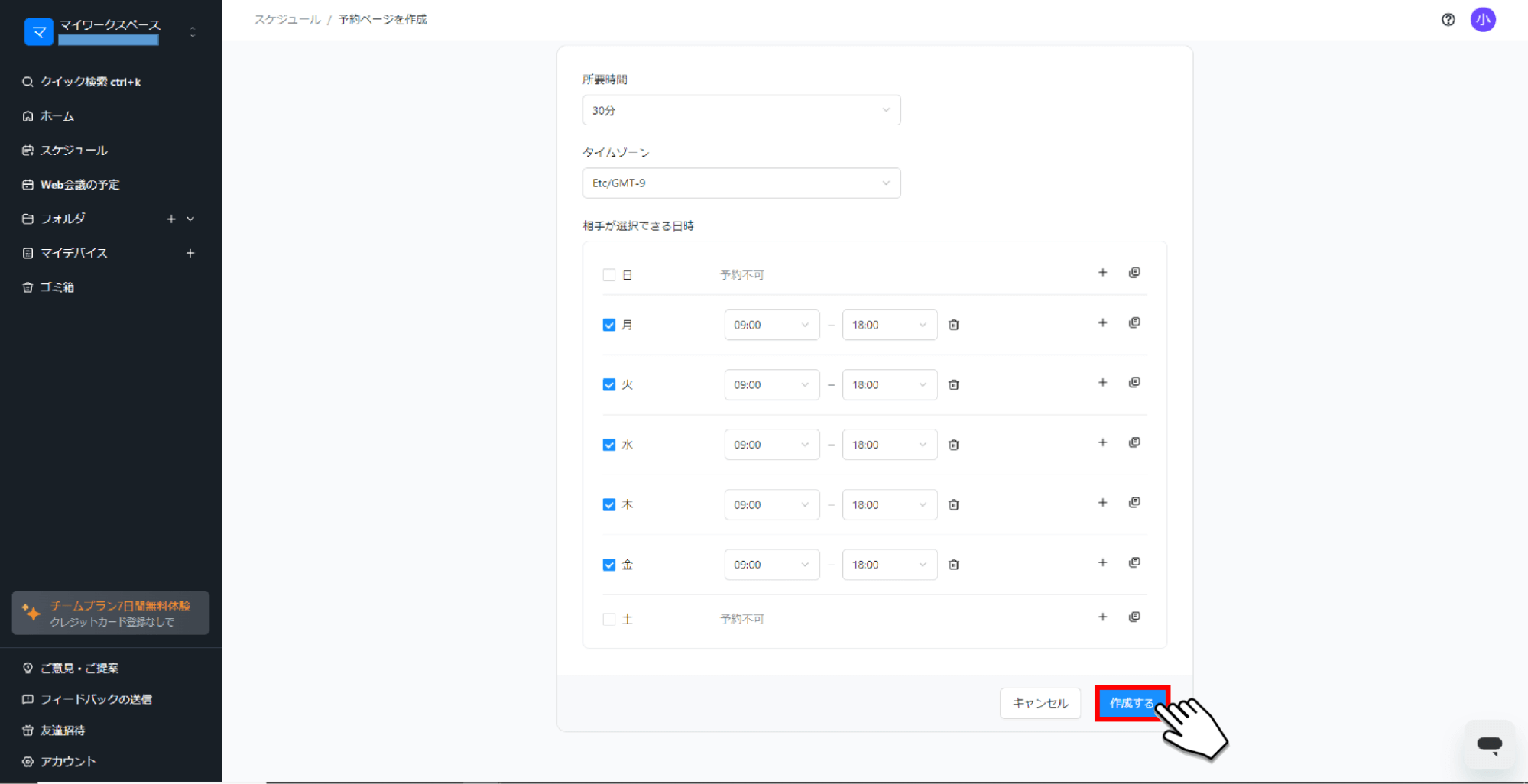
Task: Open the timezone dropdown Etc/GMT-9
Action: pyautogui.click(x=741, y=183)
